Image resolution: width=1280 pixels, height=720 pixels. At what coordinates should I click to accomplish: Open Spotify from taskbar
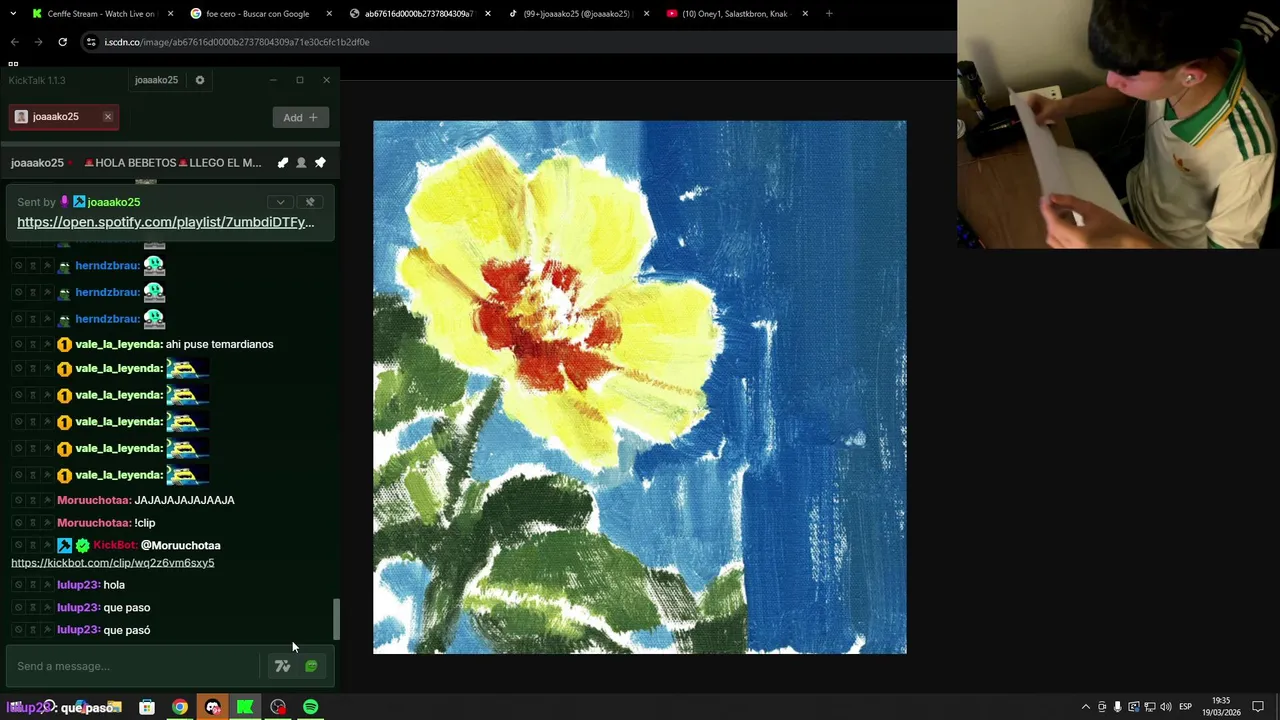311,708
